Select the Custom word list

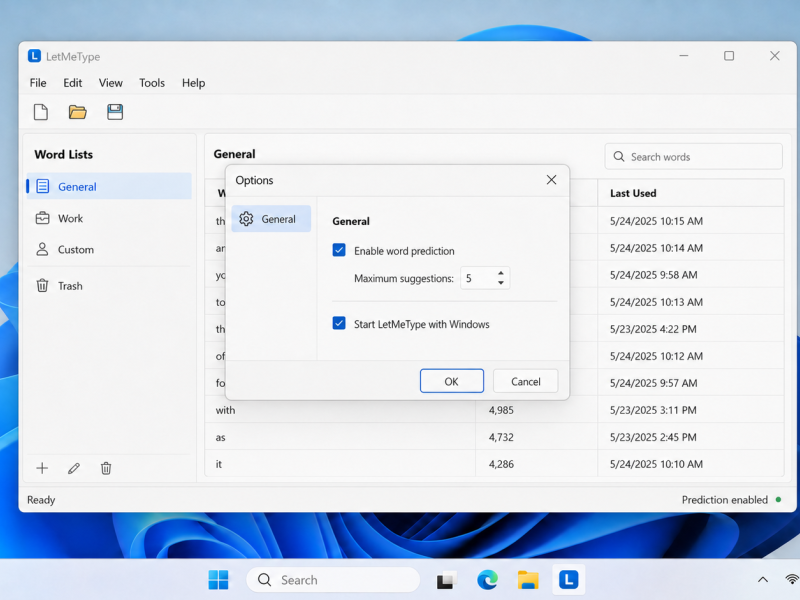coord(109,249)
